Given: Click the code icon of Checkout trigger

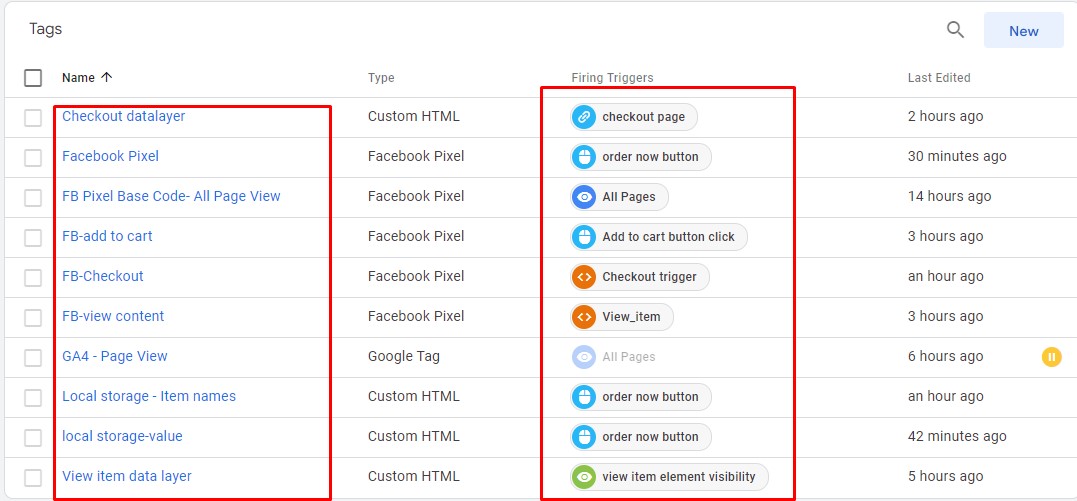Looking at the screenshot, I should coord(584,277).
